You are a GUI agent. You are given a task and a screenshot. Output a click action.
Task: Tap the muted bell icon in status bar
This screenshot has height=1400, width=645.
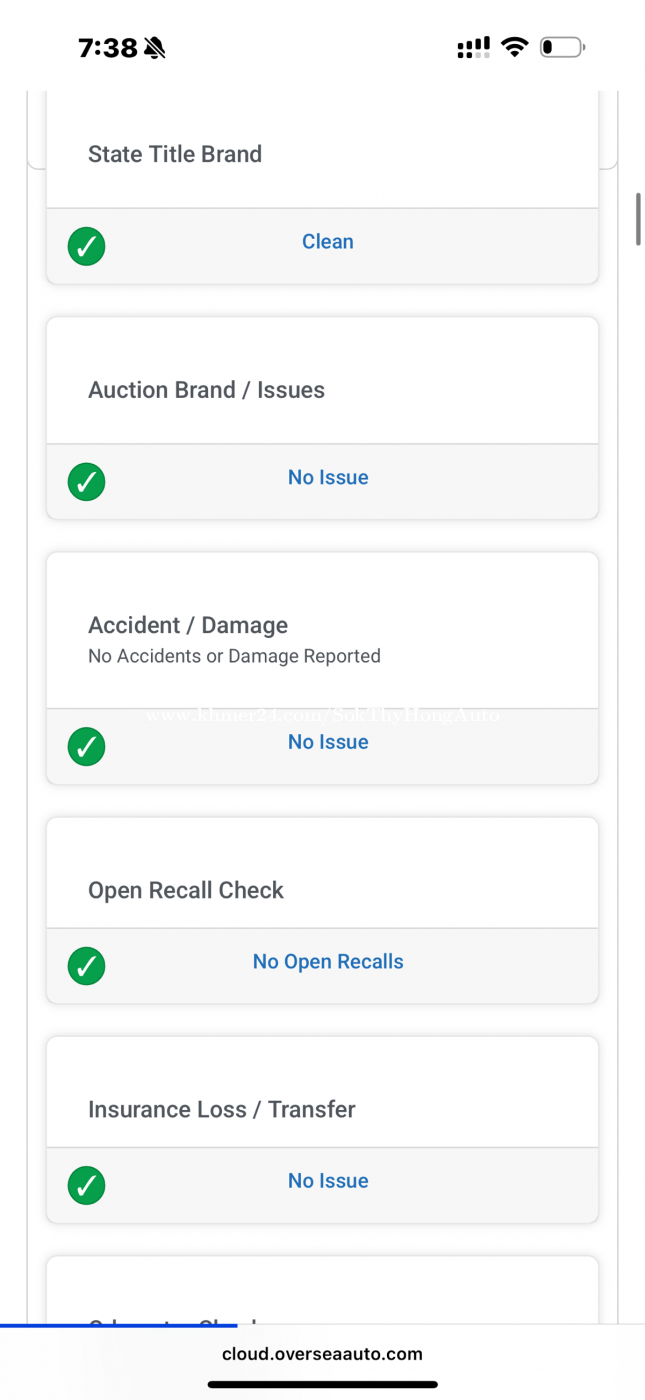tap(155, 47)
